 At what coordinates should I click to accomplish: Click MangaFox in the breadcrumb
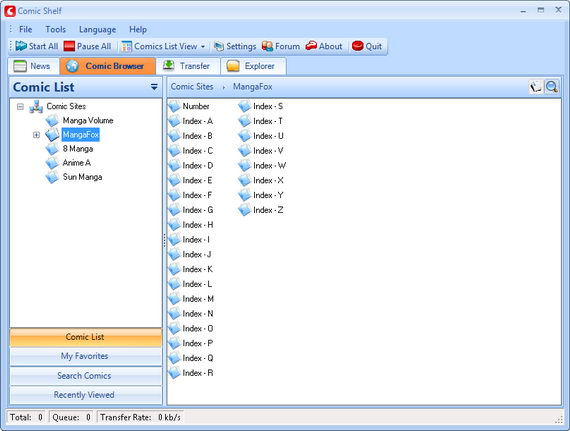pyautogui.click(x=252, y=86)
